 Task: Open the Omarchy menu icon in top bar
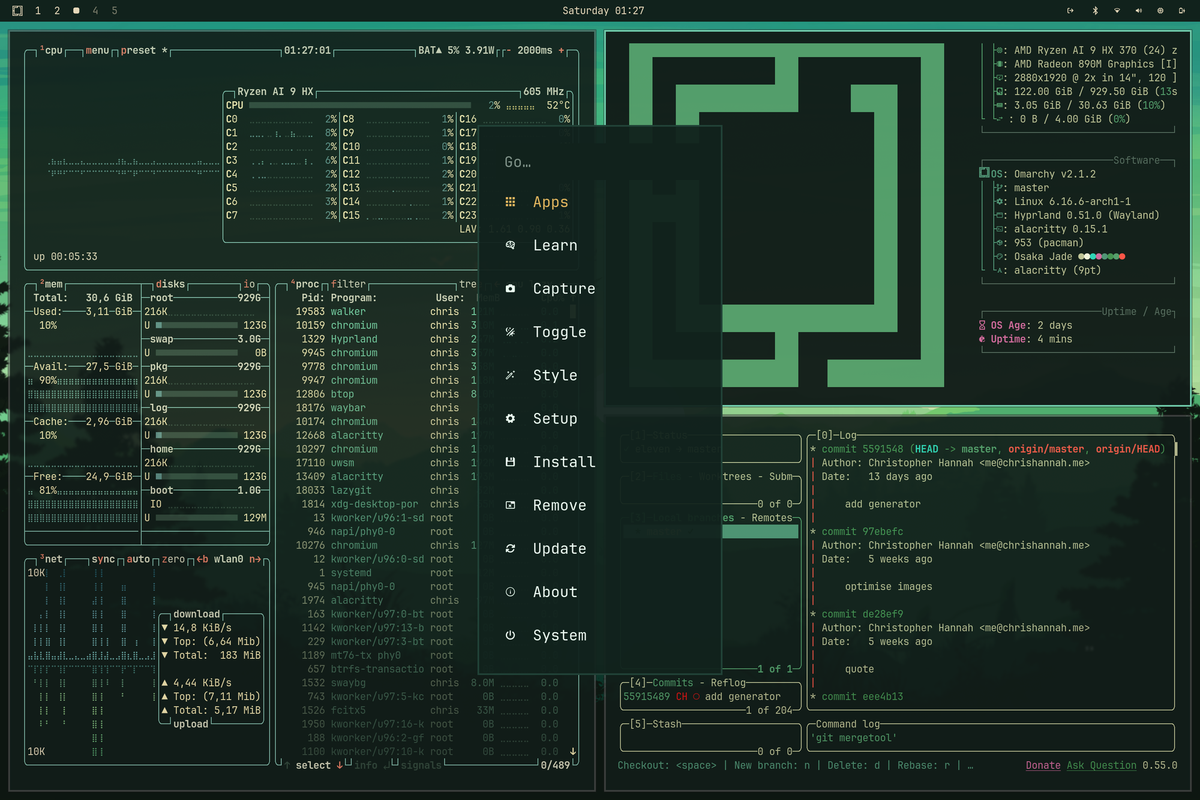coord(17,10)
